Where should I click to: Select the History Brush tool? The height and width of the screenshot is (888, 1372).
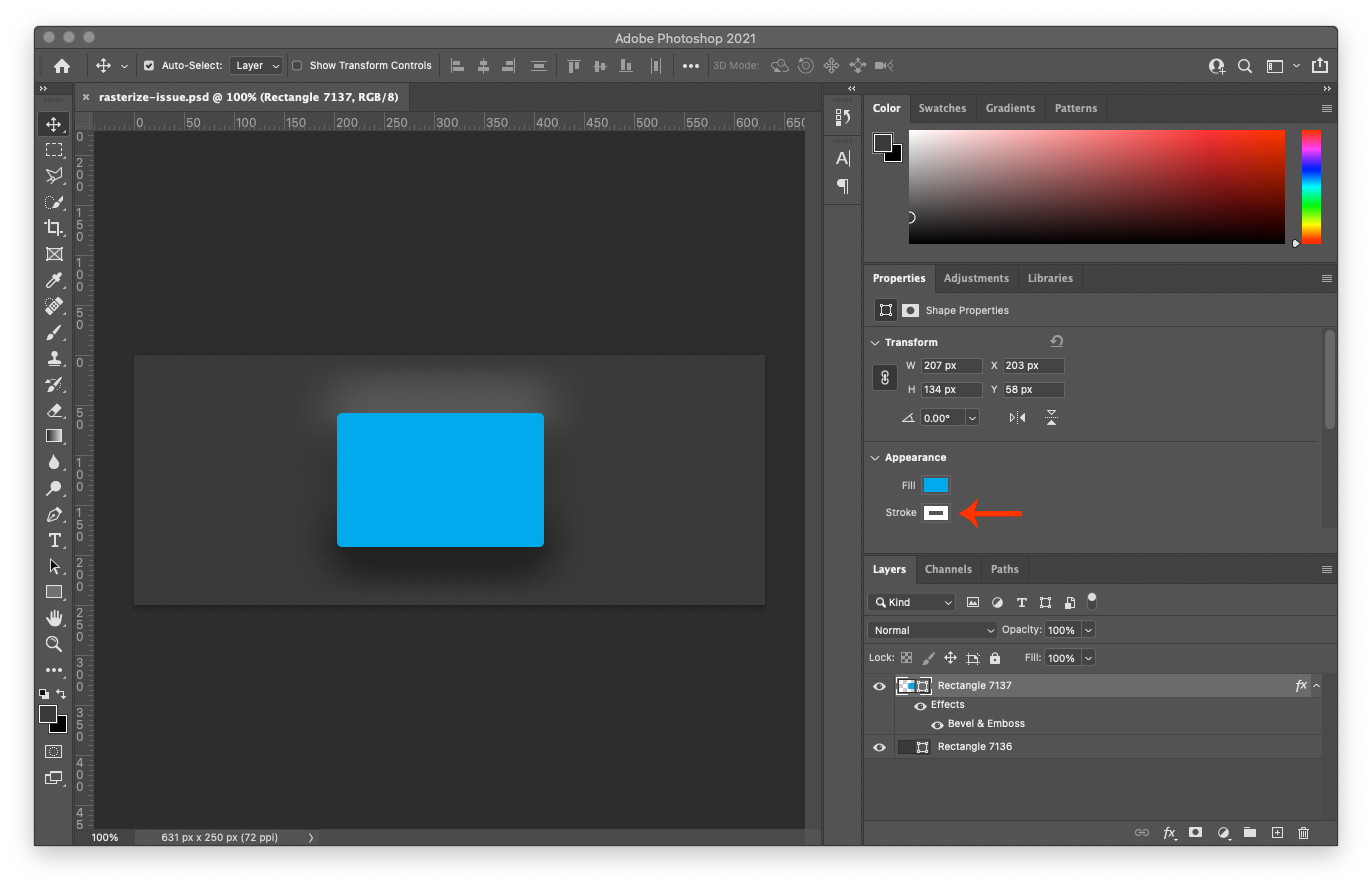(54, 384)
